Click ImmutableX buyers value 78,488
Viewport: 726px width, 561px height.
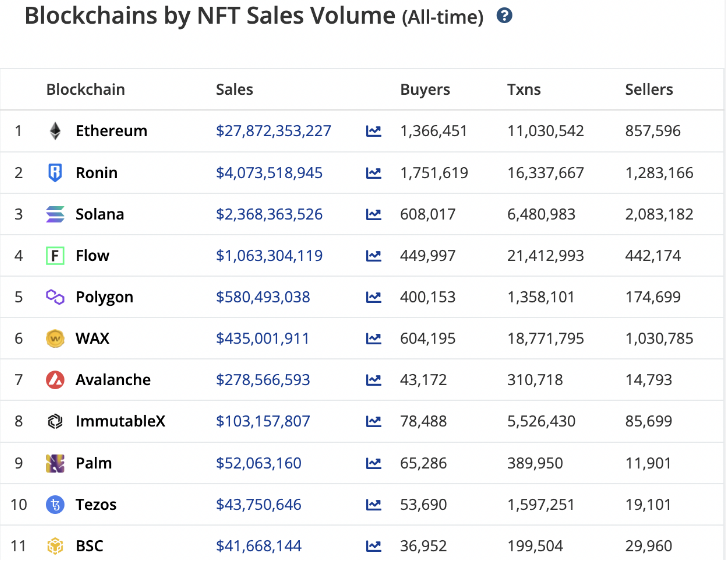(x=424, y=421)
